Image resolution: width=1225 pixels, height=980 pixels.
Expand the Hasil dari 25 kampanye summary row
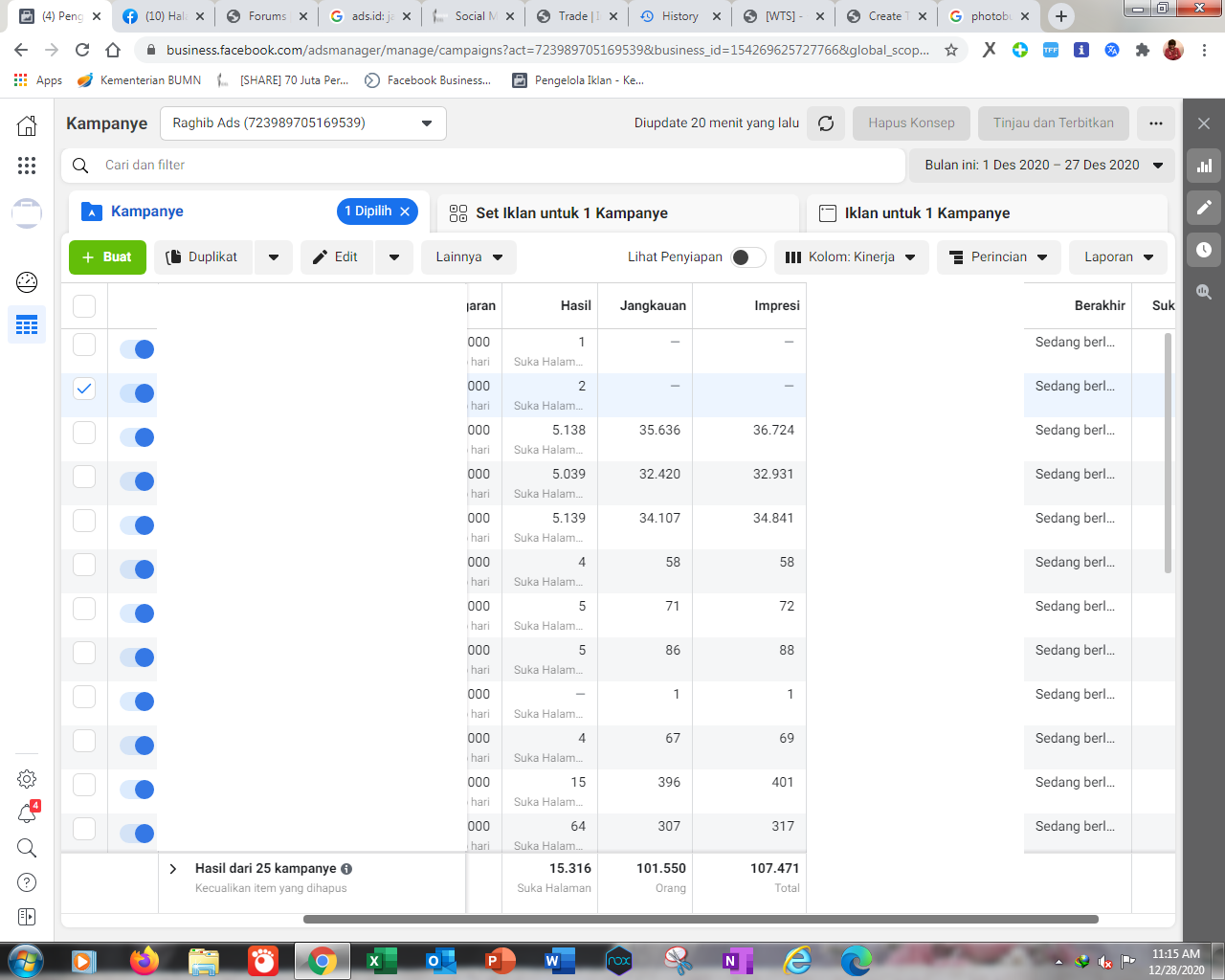173,869
